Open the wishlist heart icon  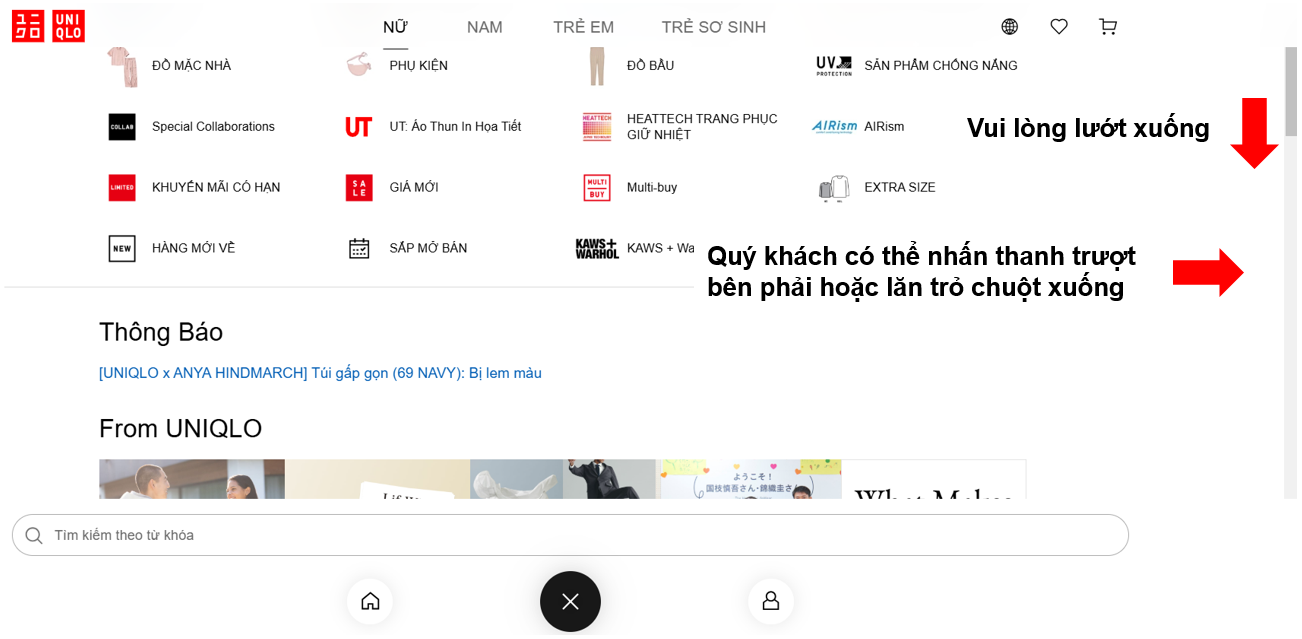(1059, 27)
